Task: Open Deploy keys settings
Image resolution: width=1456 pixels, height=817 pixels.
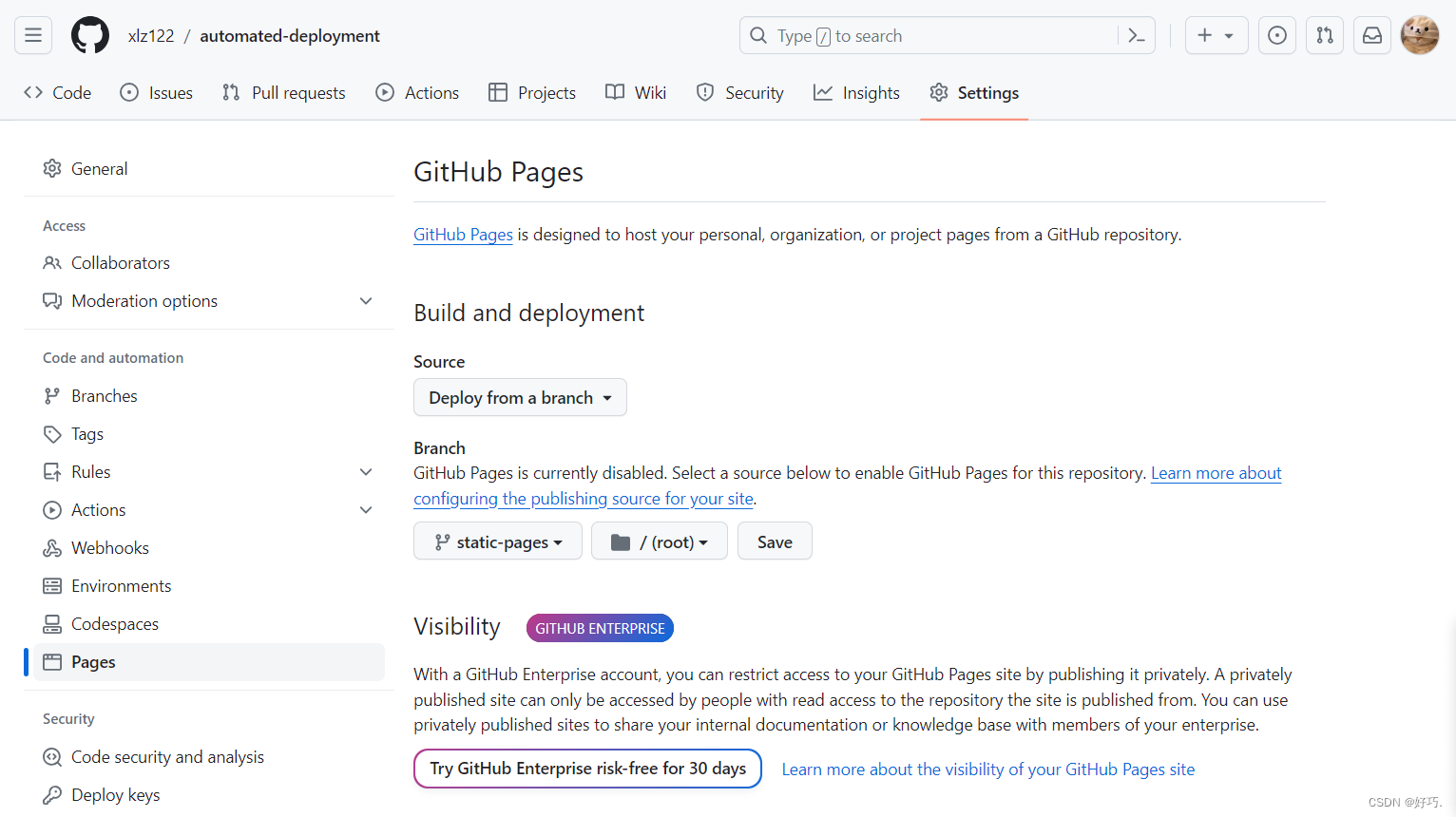Action: tap(209, 795)
